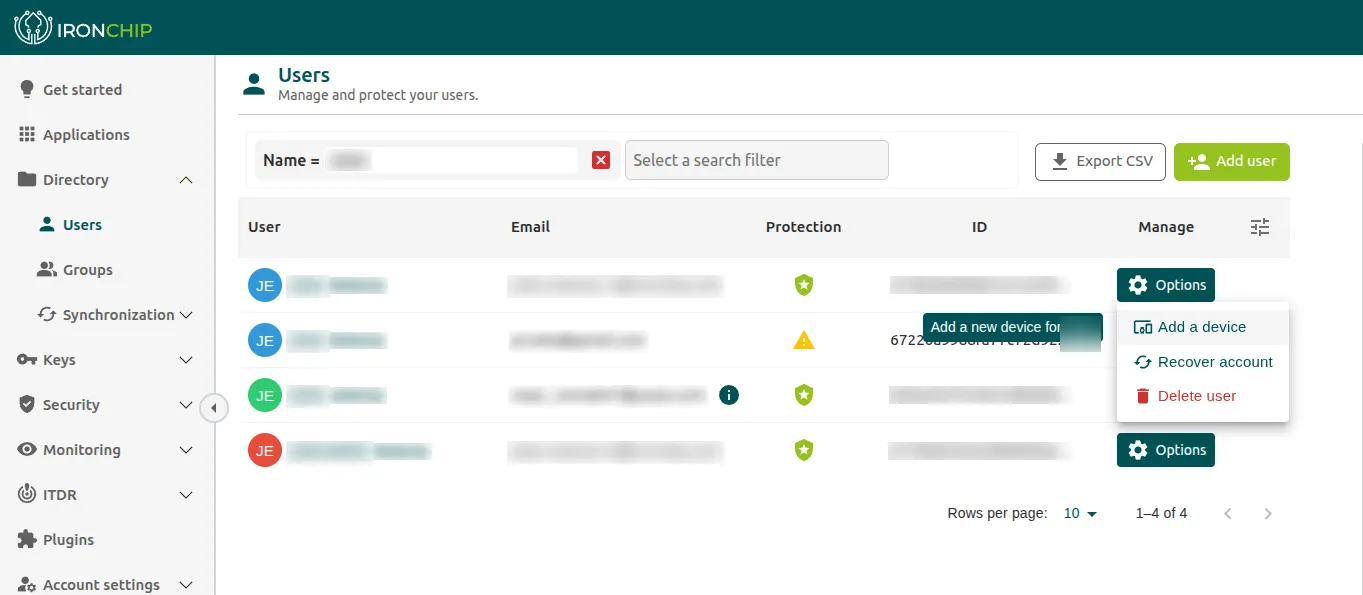The width and height of the screenshot is (1363, 595).
Task: Change rows per page dropdown
Action: [x=1080, y=513]
